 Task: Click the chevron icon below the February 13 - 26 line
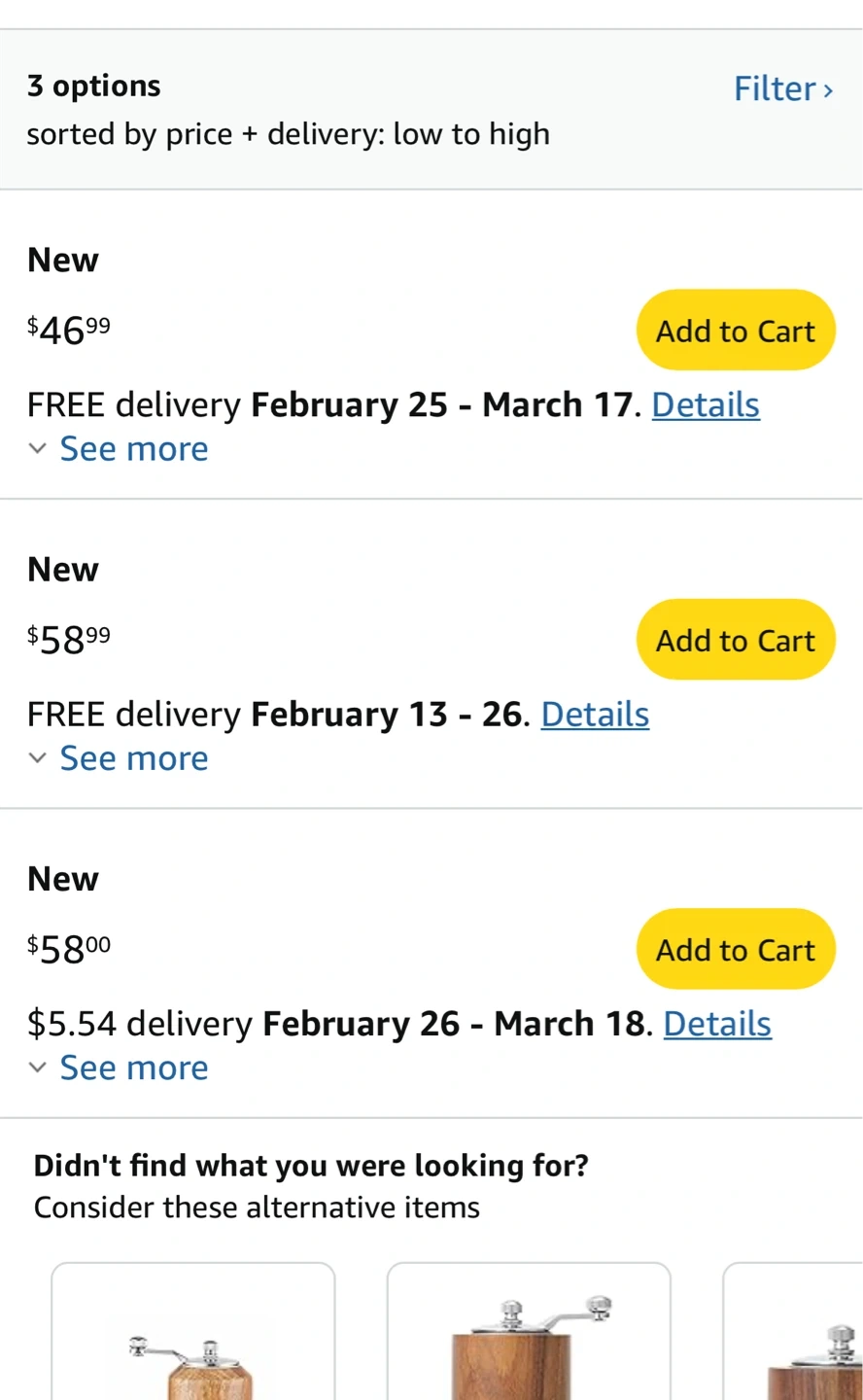tap(37, 758)
